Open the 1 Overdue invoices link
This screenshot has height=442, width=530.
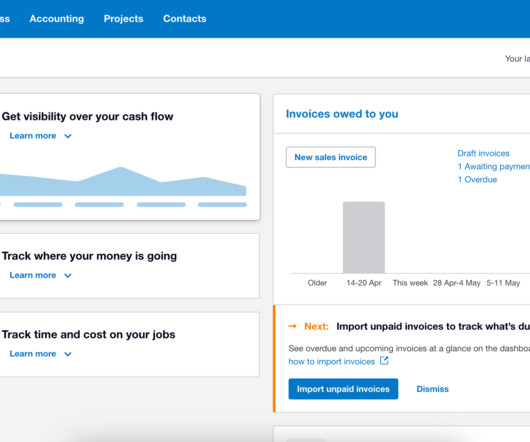tap(477, 179)
